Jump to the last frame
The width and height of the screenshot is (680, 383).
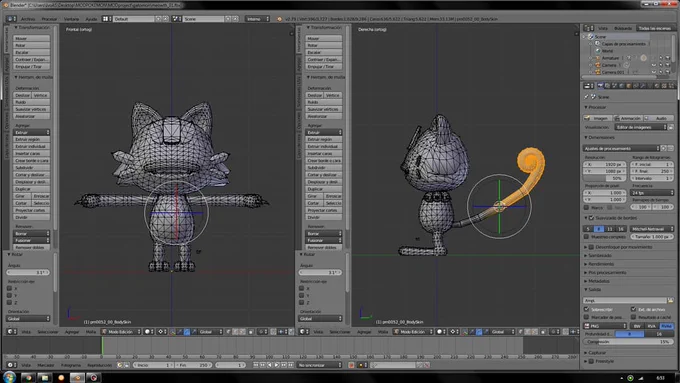(291, 365)
